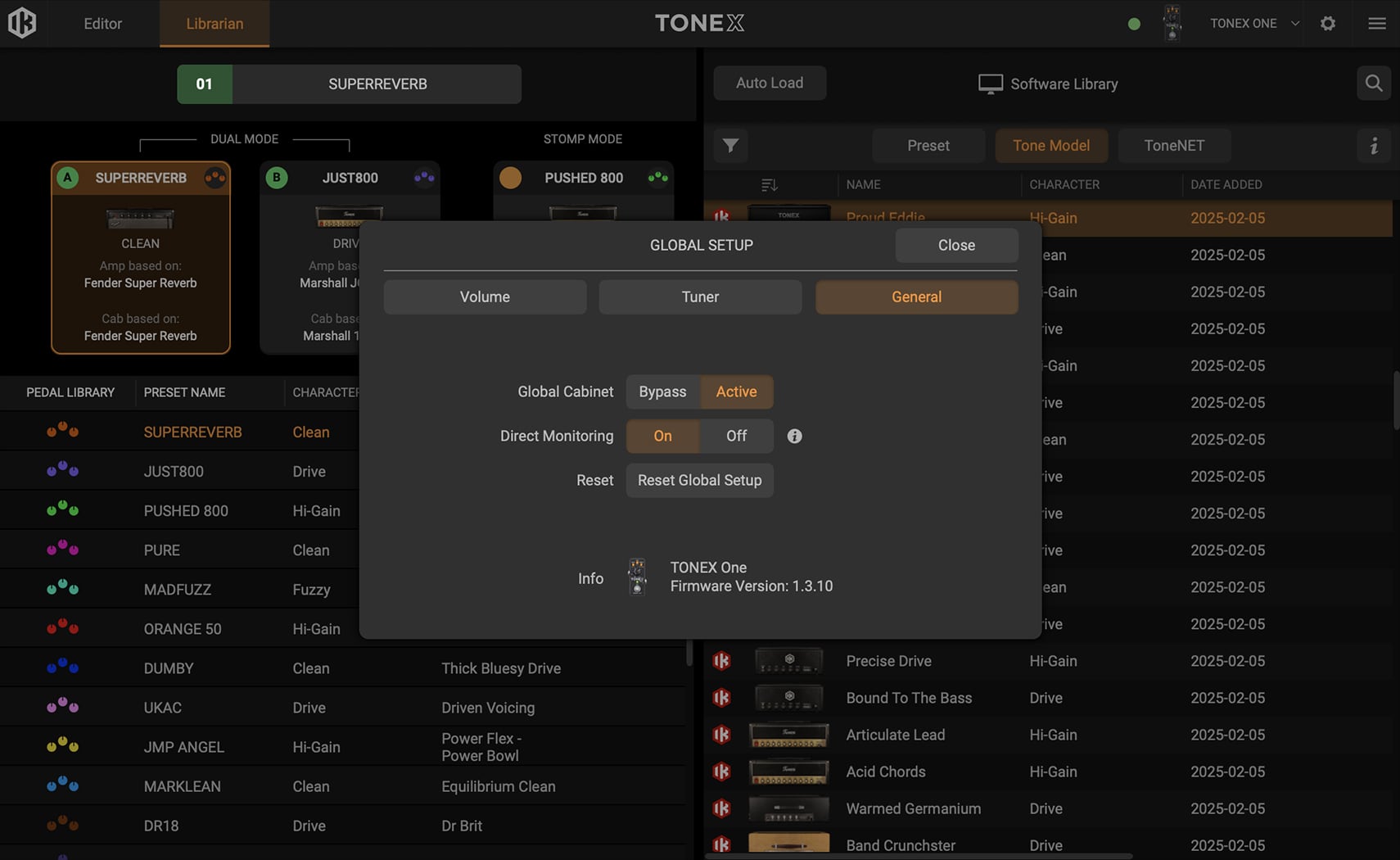
Task: Switch to the Tuner tab
Action: (x=700, y=297)
